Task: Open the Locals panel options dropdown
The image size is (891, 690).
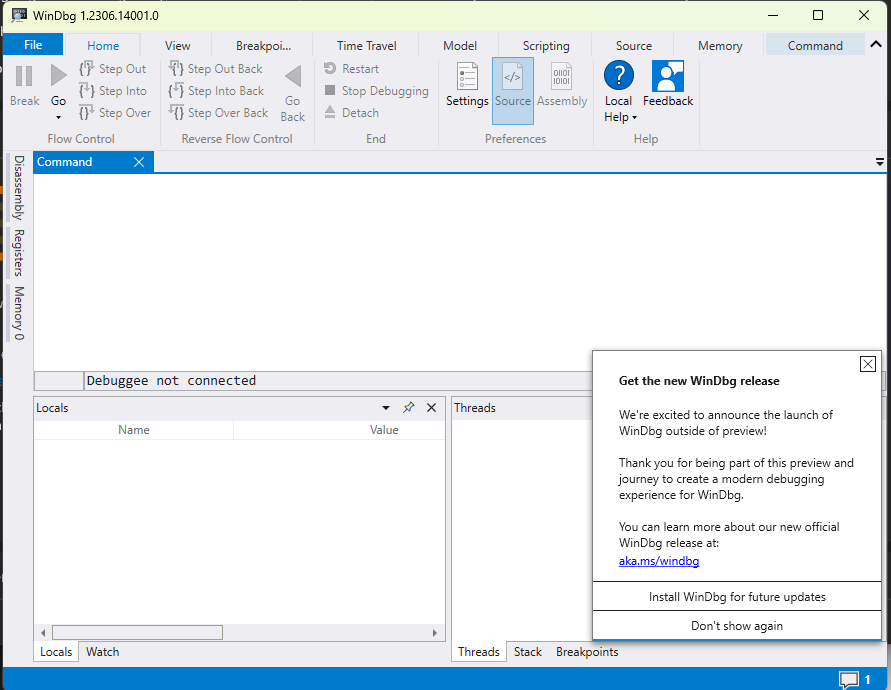Action: [x=386, y=408]
